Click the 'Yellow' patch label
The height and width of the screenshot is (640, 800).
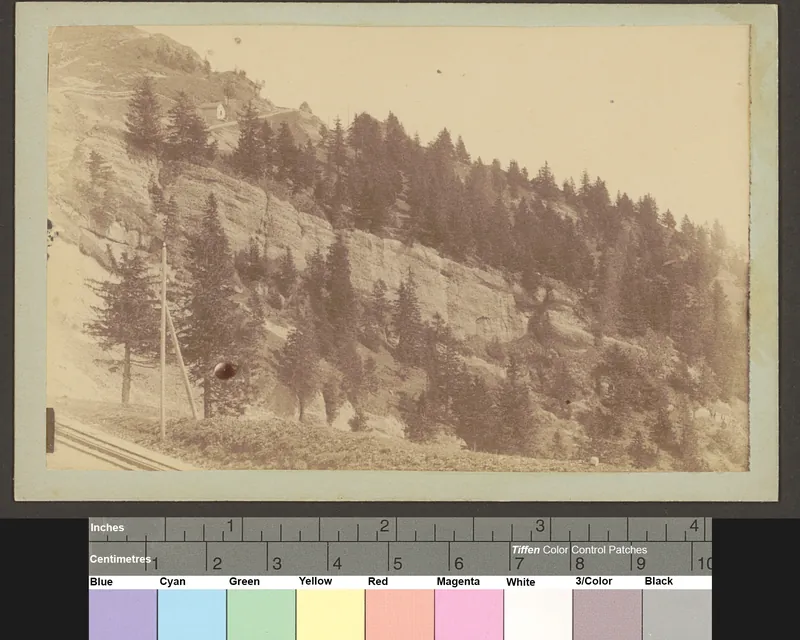click(x=315, y=581)
